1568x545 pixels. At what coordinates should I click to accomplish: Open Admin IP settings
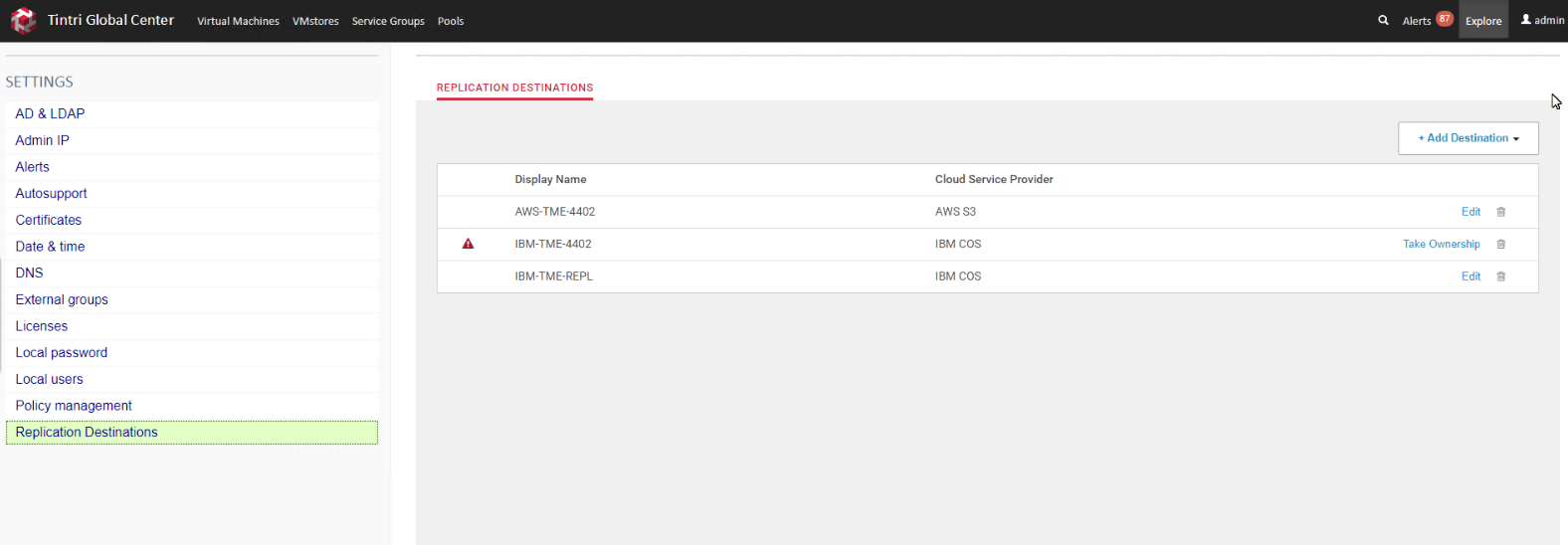[x=192, y=140]
